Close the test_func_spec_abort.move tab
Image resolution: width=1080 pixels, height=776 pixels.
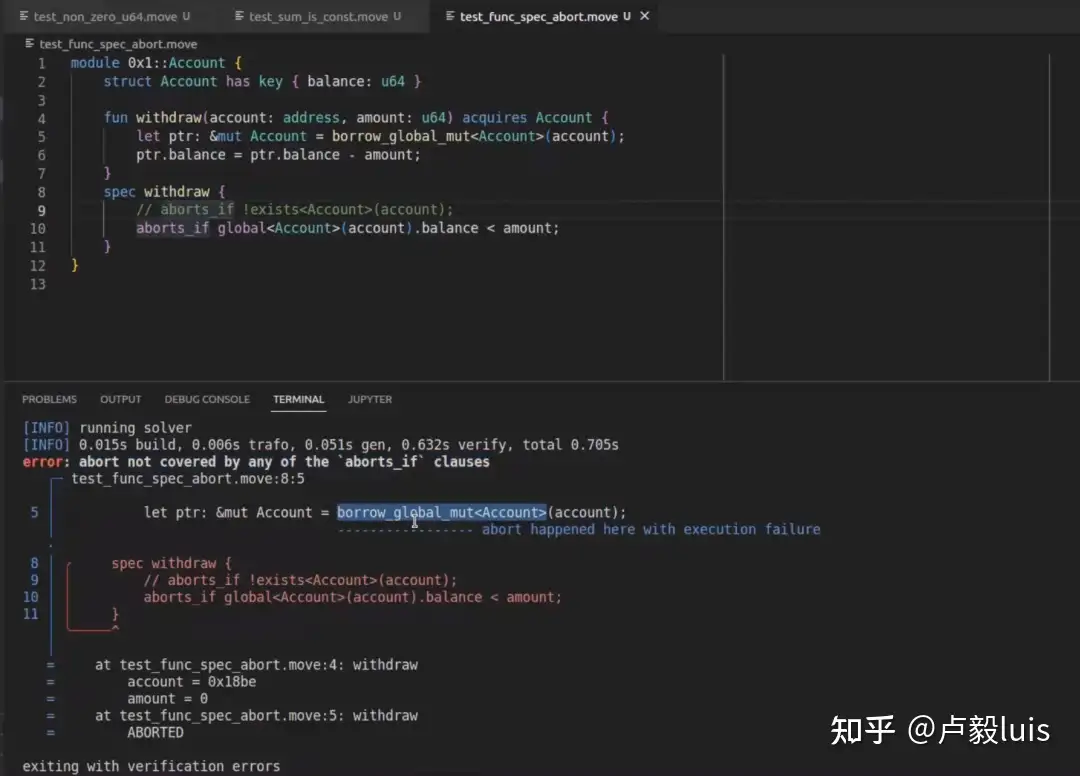(x=644, y=16)
